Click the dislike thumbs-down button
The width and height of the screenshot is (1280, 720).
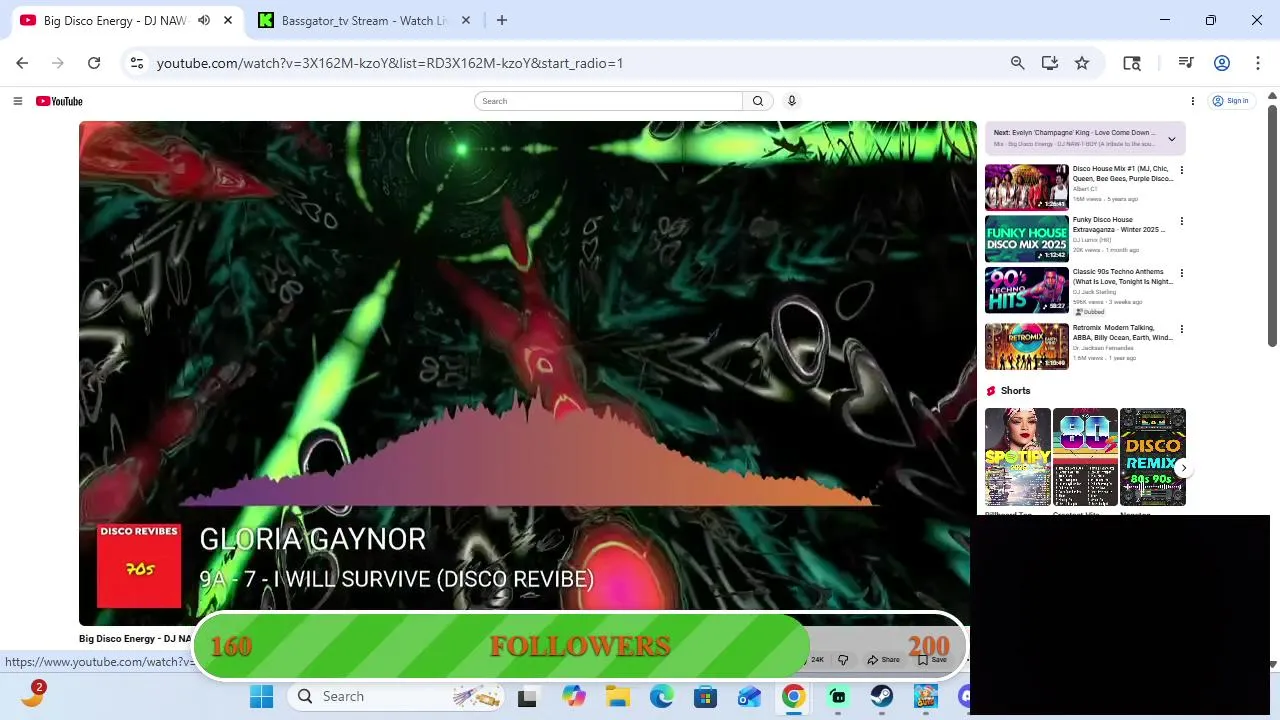(843, 660)
